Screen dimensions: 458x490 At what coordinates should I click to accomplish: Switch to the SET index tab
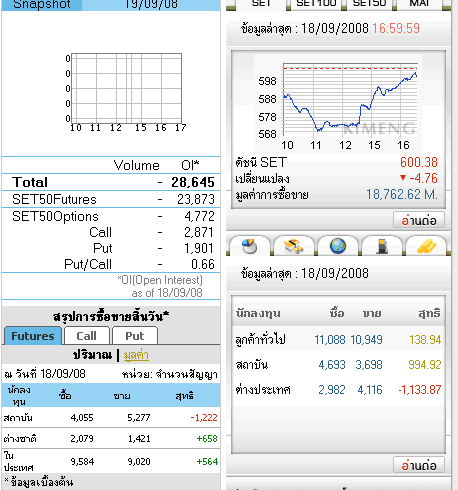tap(261, 4)
